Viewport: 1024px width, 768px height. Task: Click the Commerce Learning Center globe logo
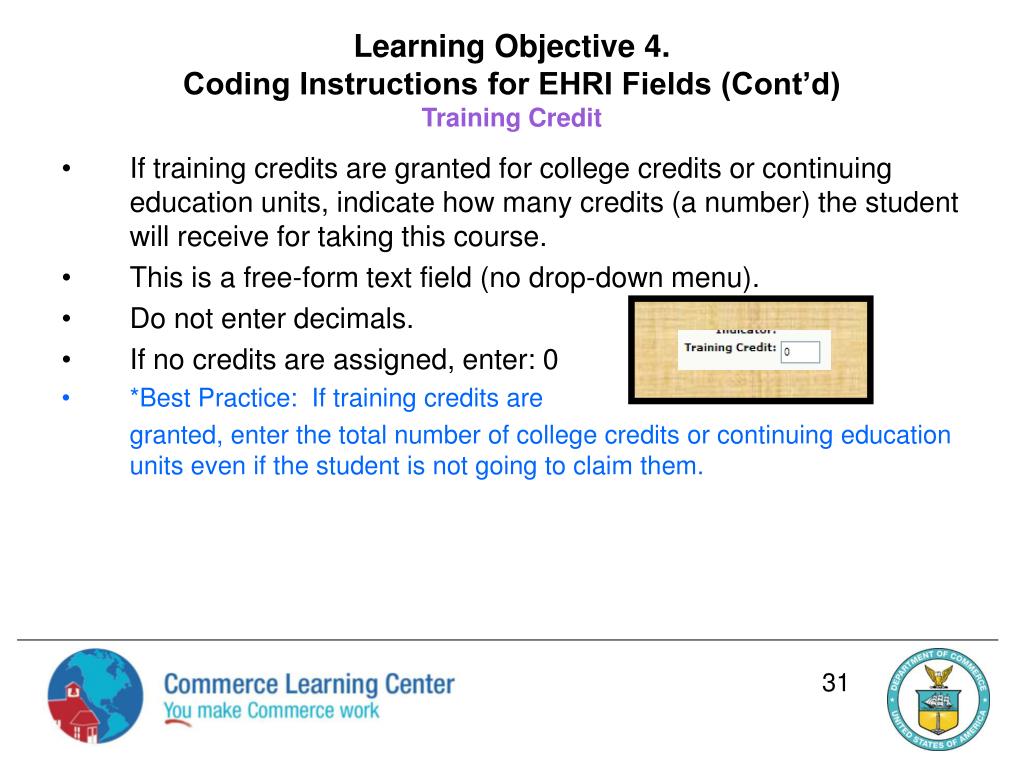coord(95,696)
